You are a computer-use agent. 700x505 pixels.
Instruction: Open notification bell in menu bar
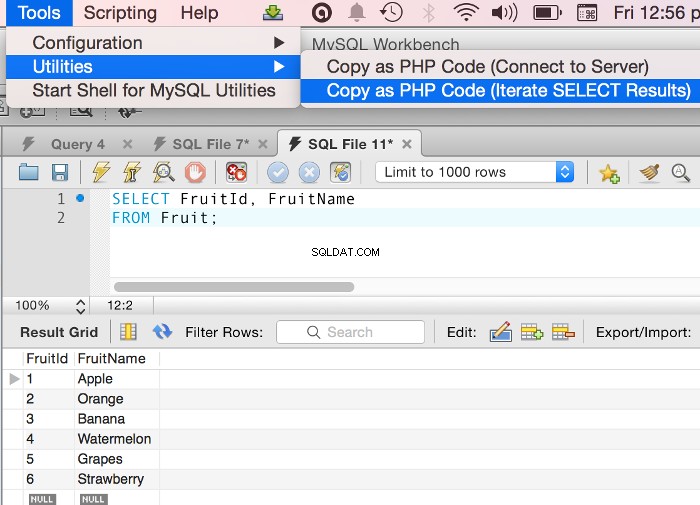pyautogui.click(x=356, y=13)
